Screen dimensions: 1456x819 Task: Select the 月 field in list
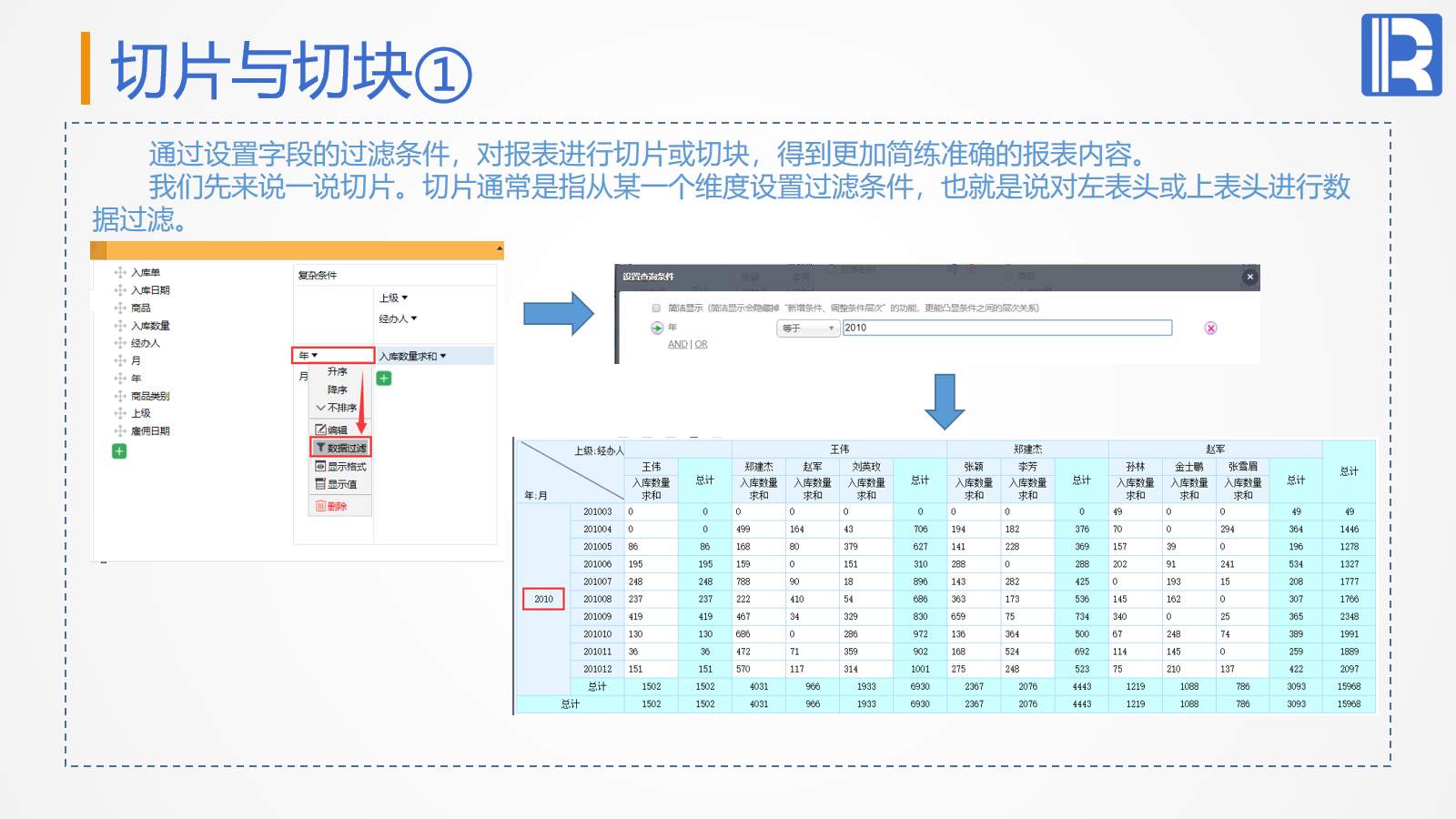(136, 360)
